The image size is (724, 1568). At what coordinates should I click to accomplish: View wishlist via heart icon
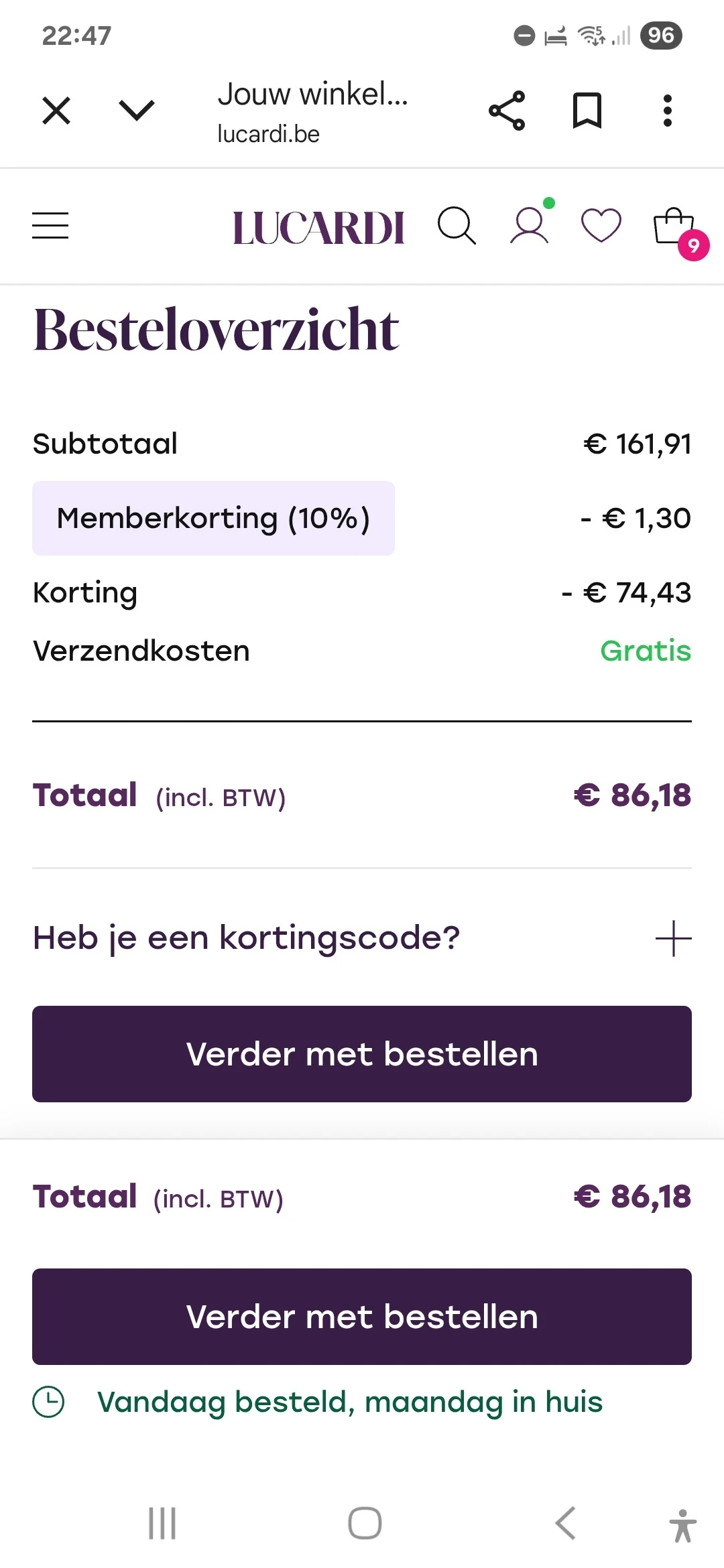pos(601,225)
